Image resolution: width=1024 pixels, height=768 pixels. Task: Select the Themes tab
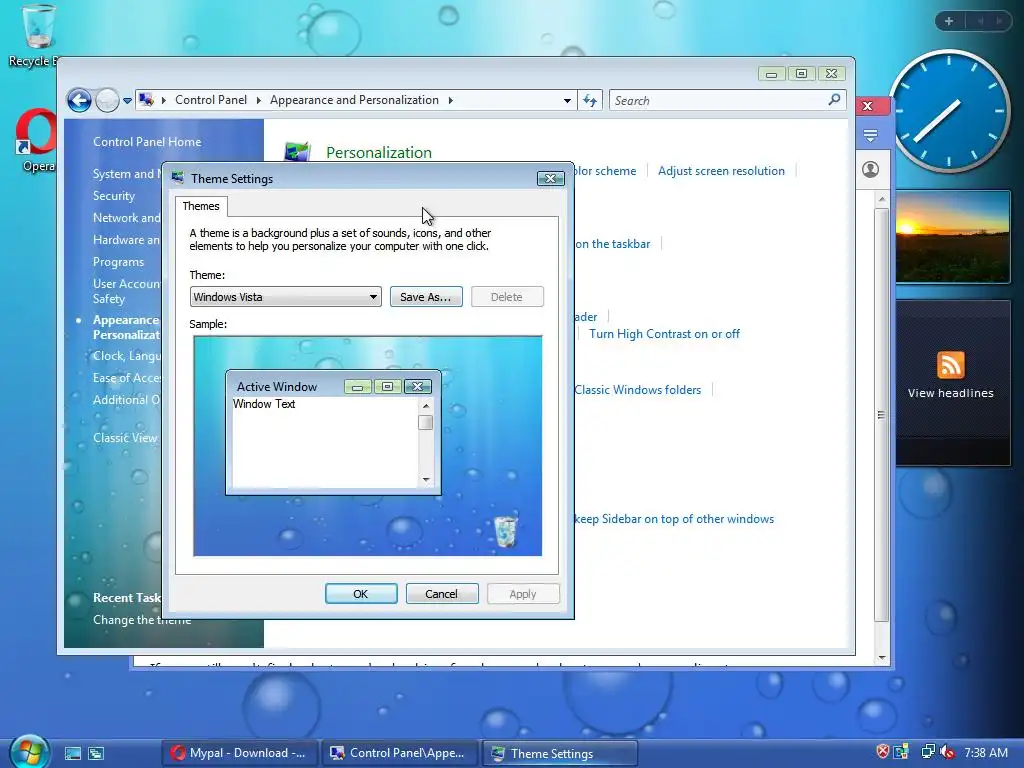[x=201, y=206]
